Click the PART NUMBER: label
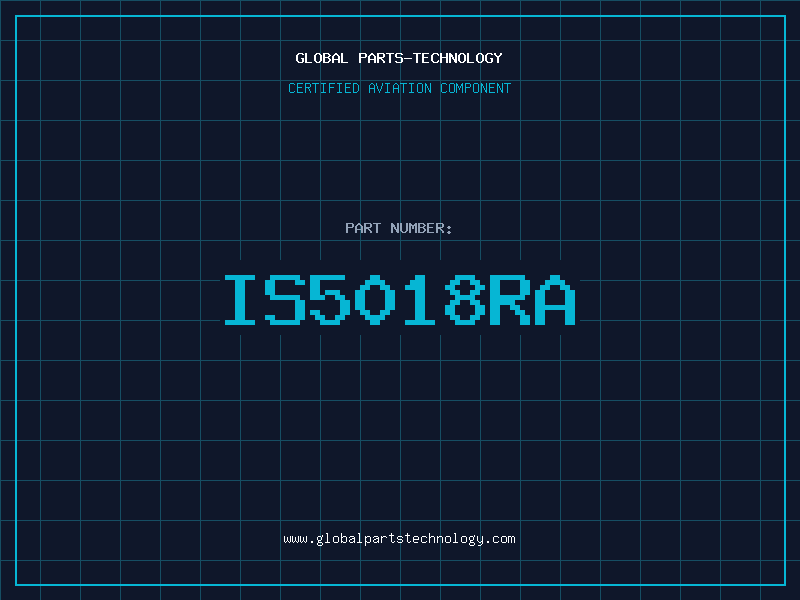Screen dimensions: 800x600 pos(399,228)
